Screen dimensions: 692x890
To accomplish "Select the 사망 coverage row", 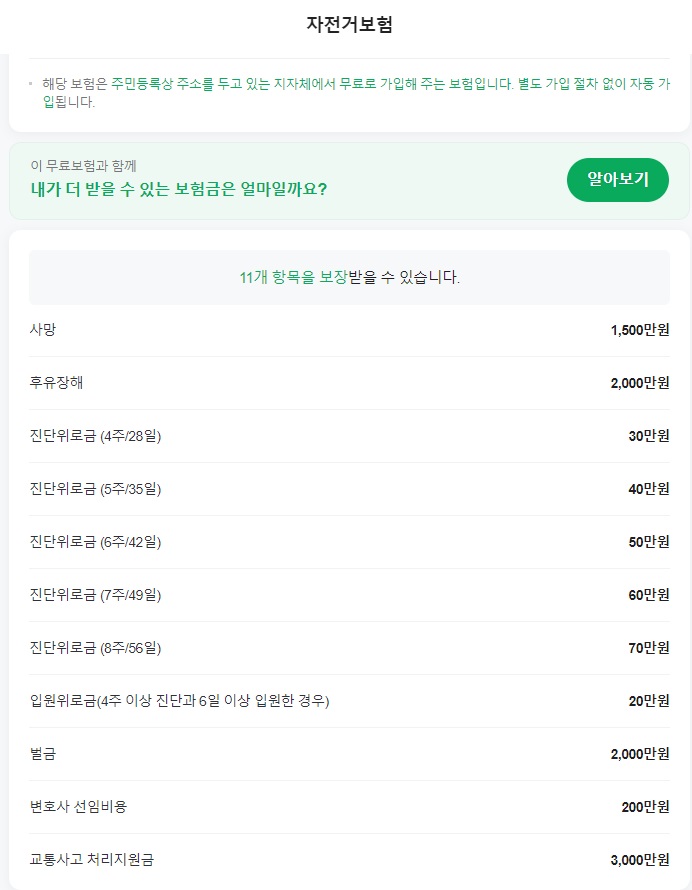I will [345, 329].
